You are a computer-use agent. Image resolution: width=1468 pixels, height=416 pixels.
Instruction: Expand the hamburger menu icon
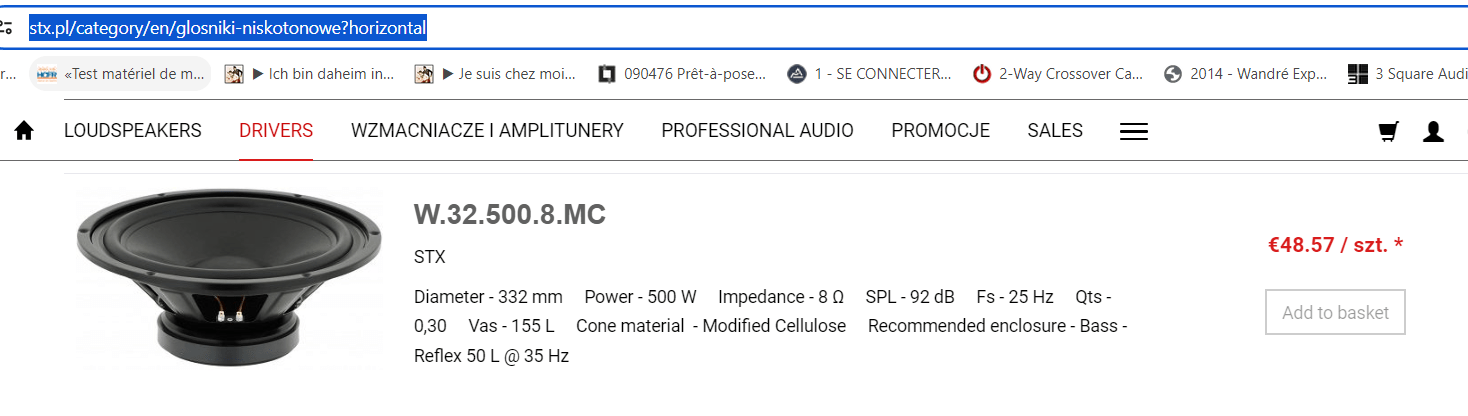click(1133, 131)
